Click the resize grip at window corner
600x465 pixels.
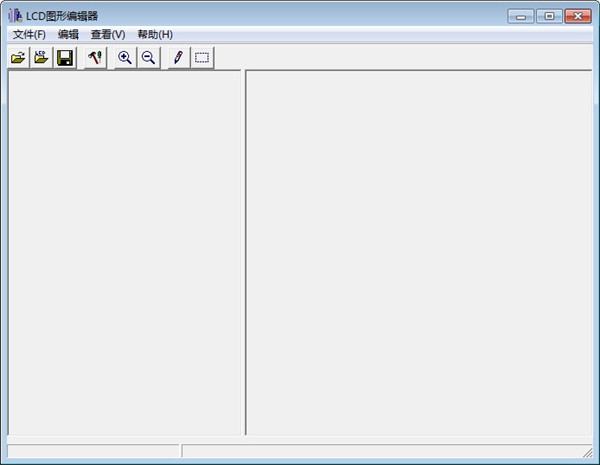(x=587, y=453)
